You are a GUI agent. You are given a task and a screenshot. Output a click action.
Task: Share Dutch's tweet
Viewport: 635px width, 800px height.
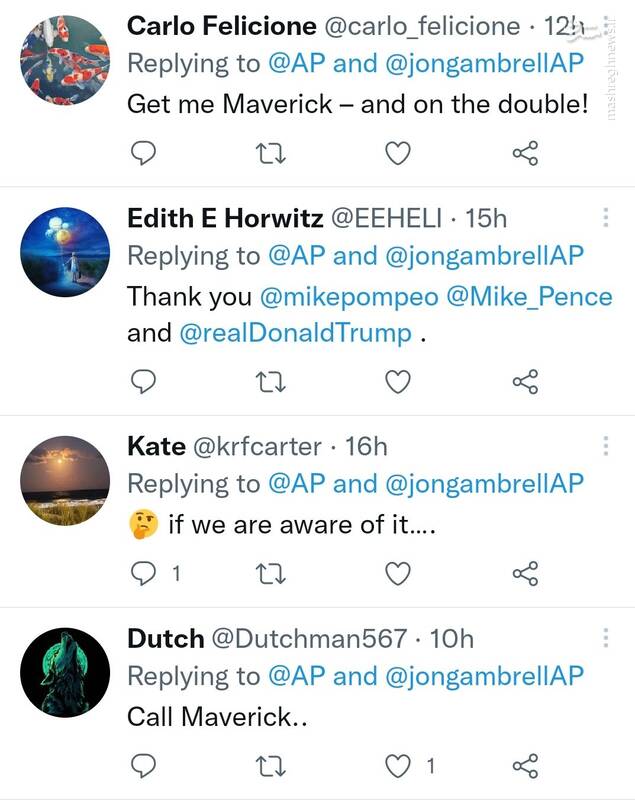pyautogui.click(x=525, y=766)
